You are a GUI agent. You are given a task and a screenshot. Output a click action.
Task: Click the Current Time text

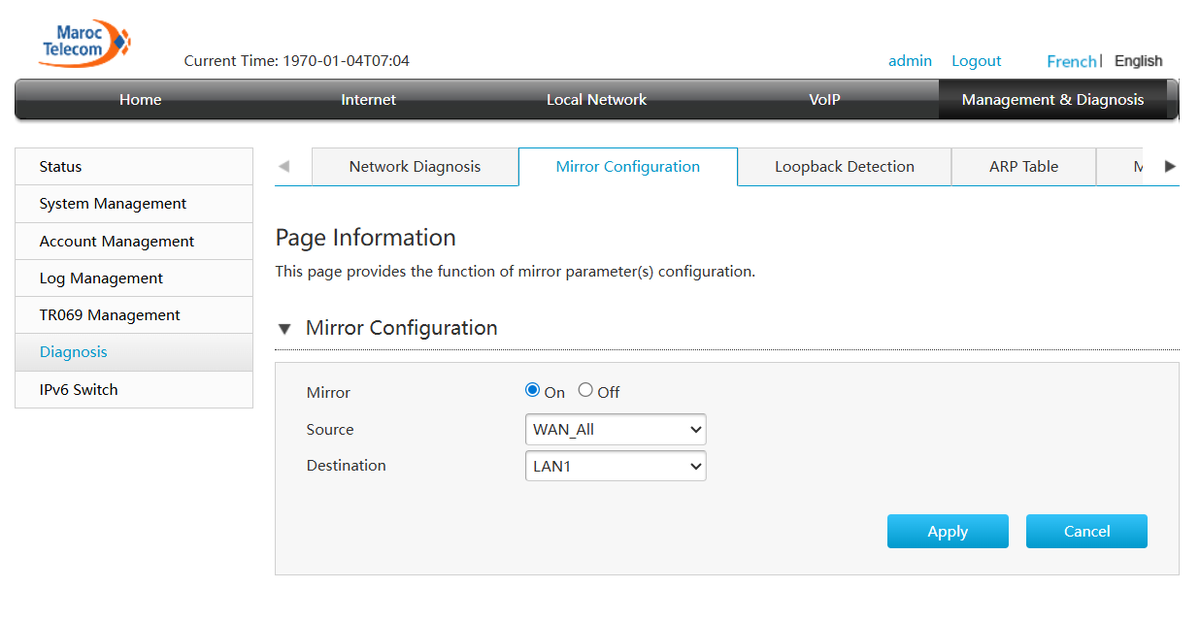coord(297,61)
